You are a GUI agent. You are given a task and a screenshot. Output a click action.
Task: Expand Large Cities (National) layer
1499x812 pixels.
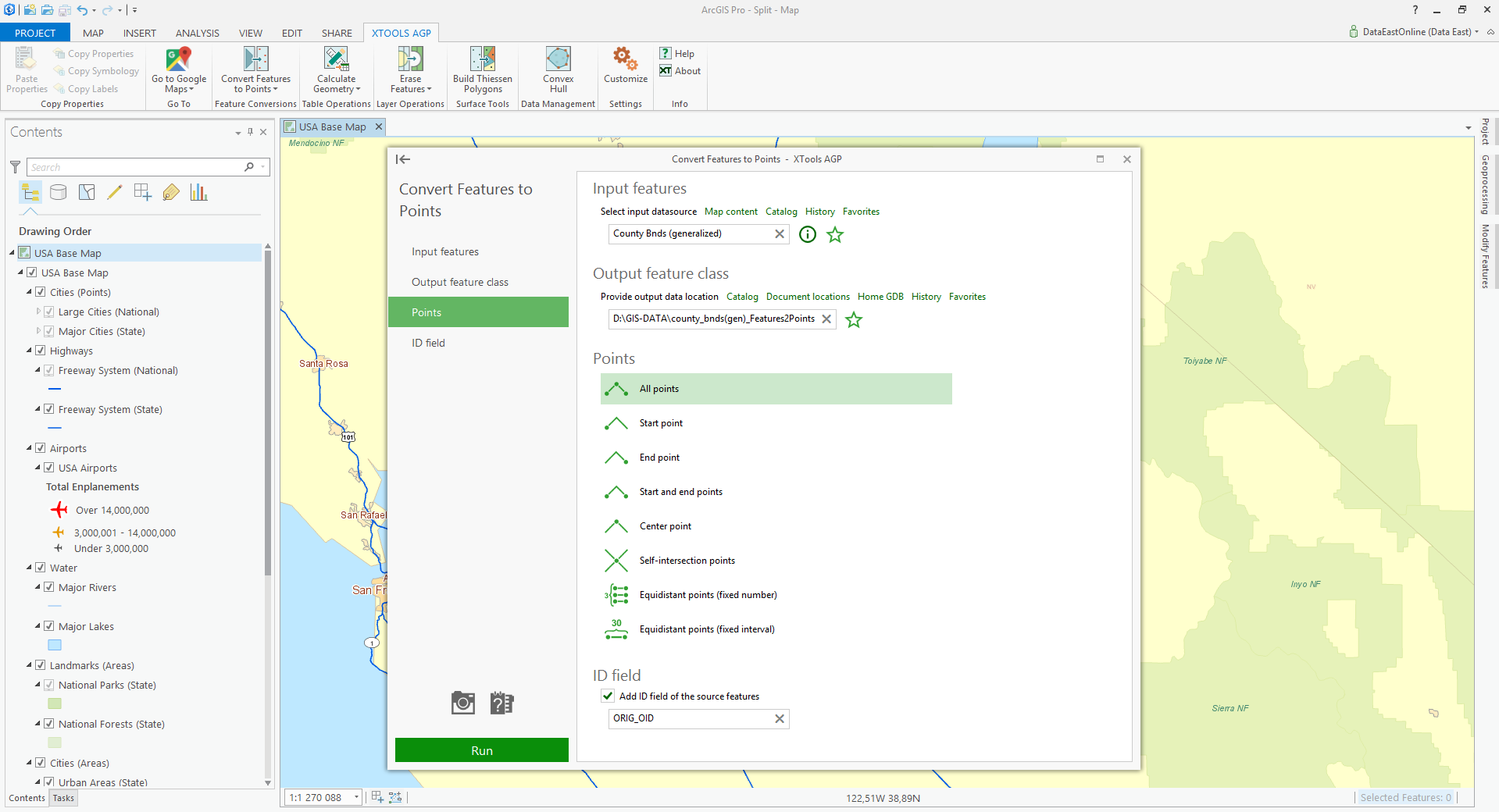(x=38, y=312)
